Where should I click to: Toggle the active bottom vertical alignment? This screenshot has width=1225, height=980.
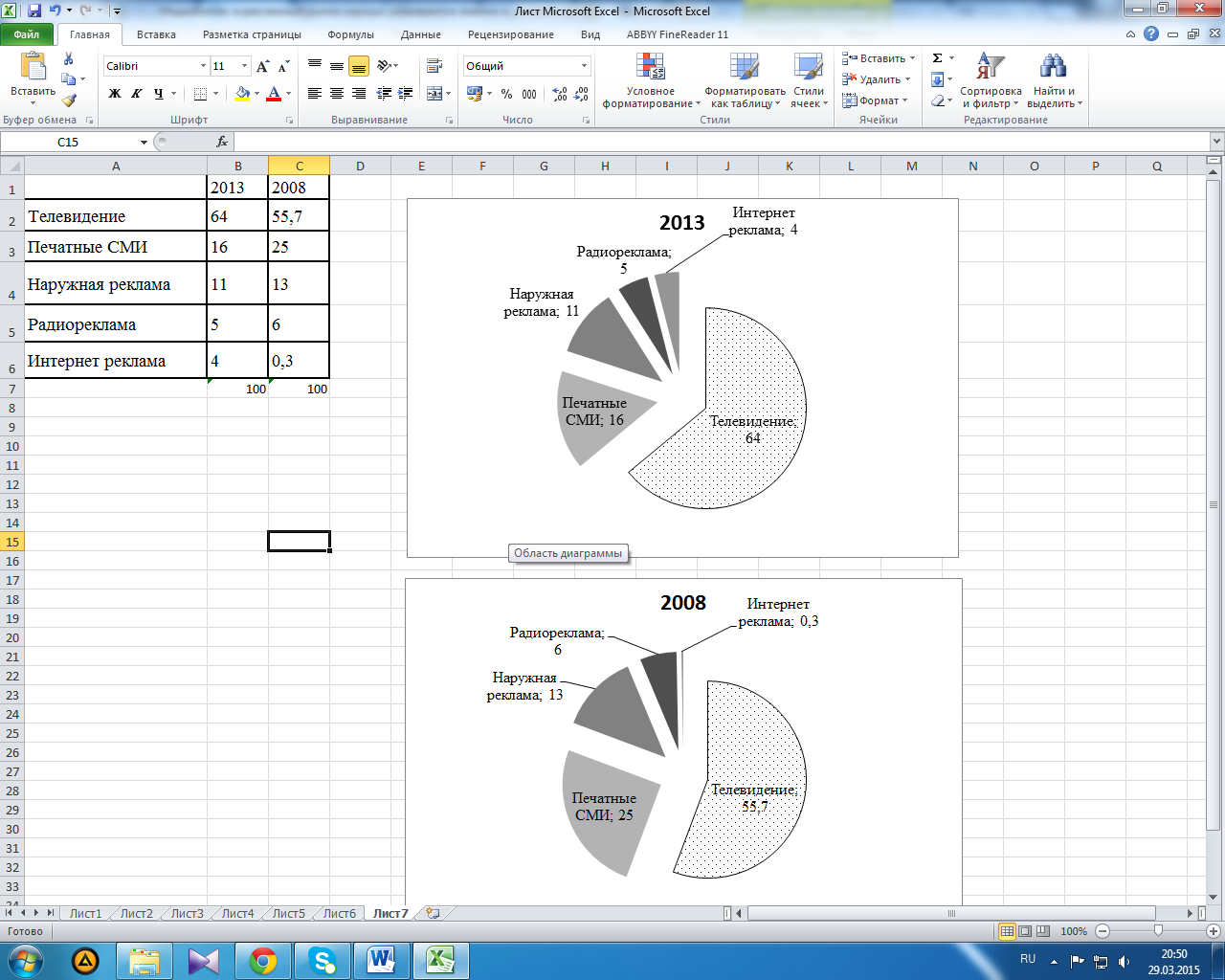359,66
